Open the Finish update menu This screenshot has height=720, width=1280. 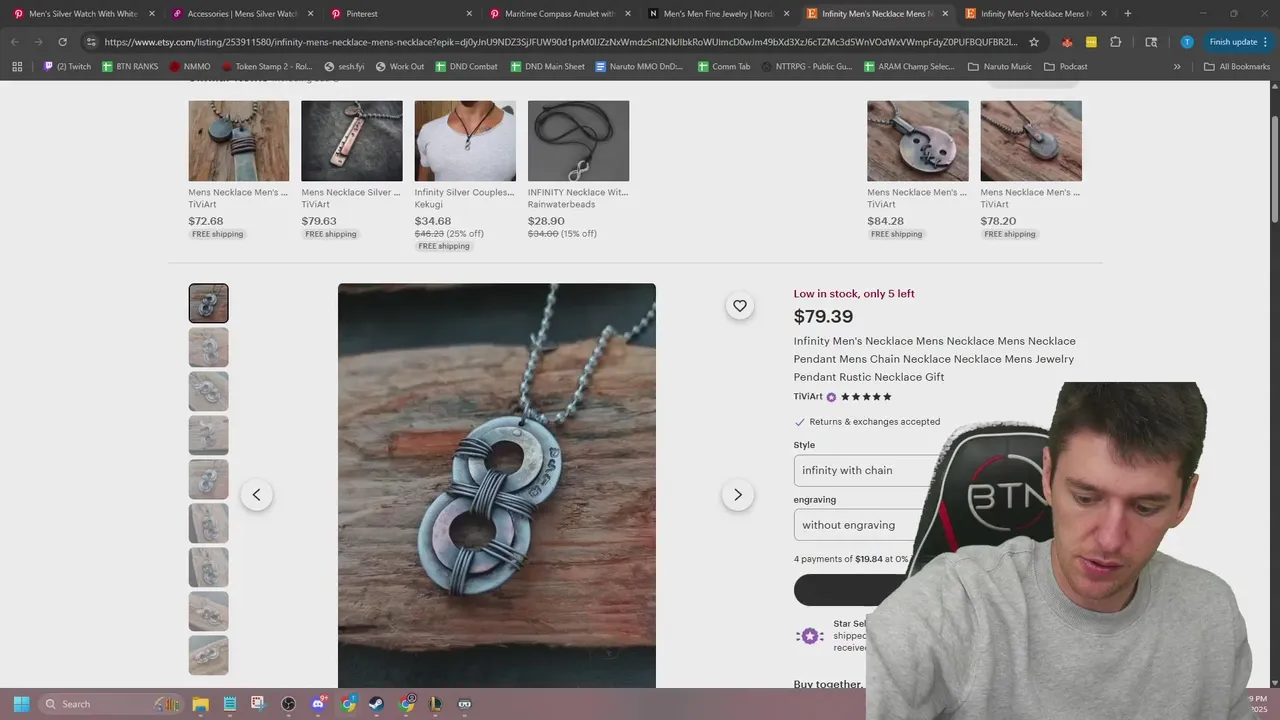[1239, 42]
